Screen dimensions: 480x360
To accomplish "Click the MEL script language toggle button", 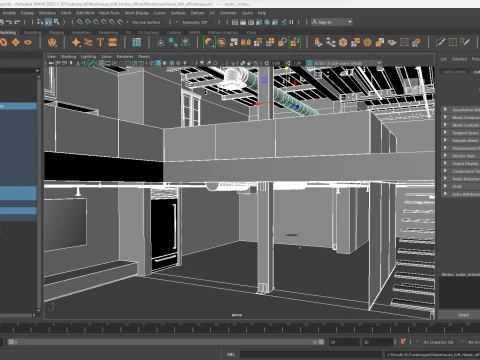I will tap(230, 354).
